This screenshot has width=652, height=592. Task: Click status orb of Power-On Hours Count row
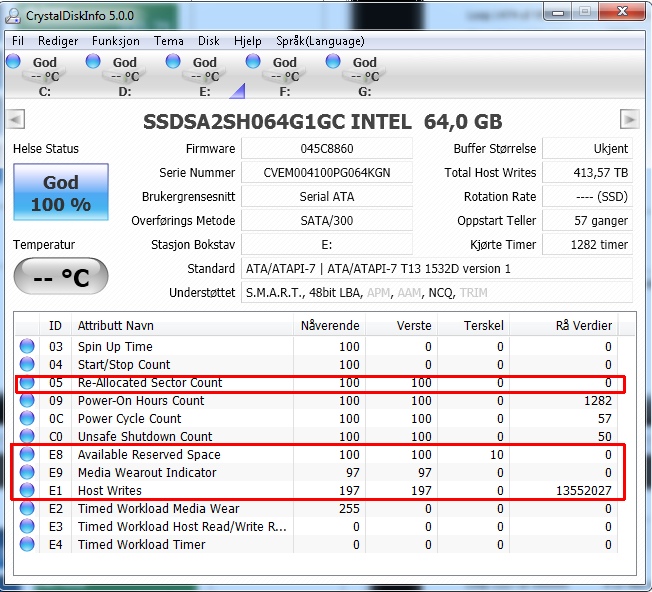tap(27, 400)
